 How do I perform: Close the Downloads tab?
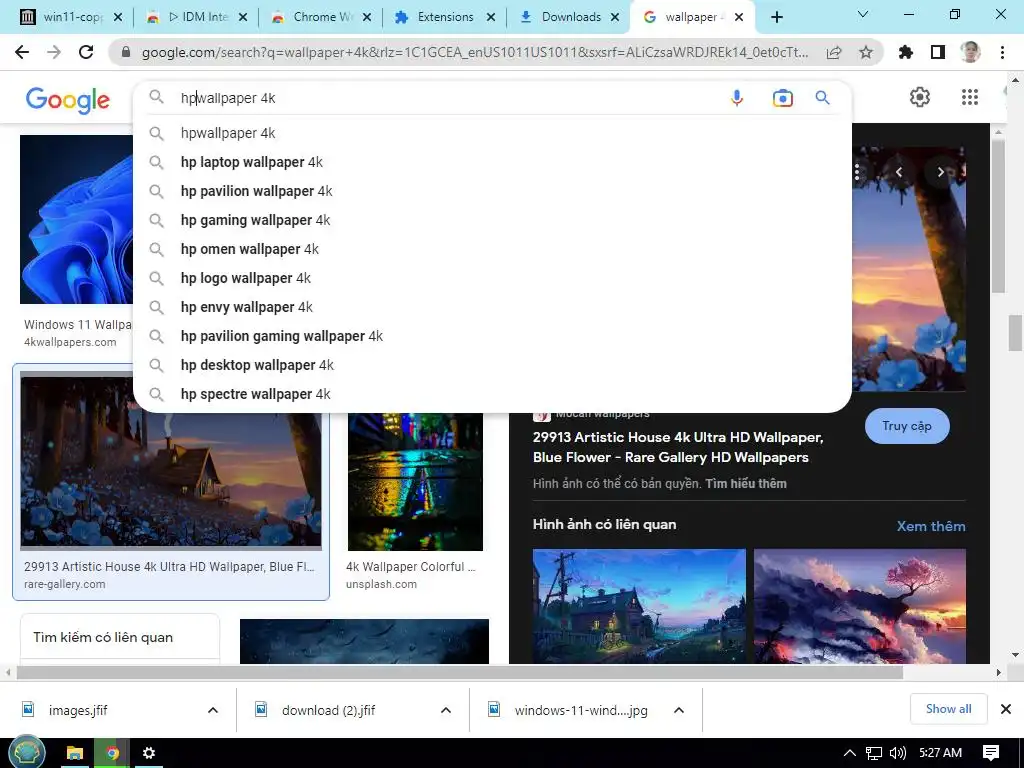615,17
